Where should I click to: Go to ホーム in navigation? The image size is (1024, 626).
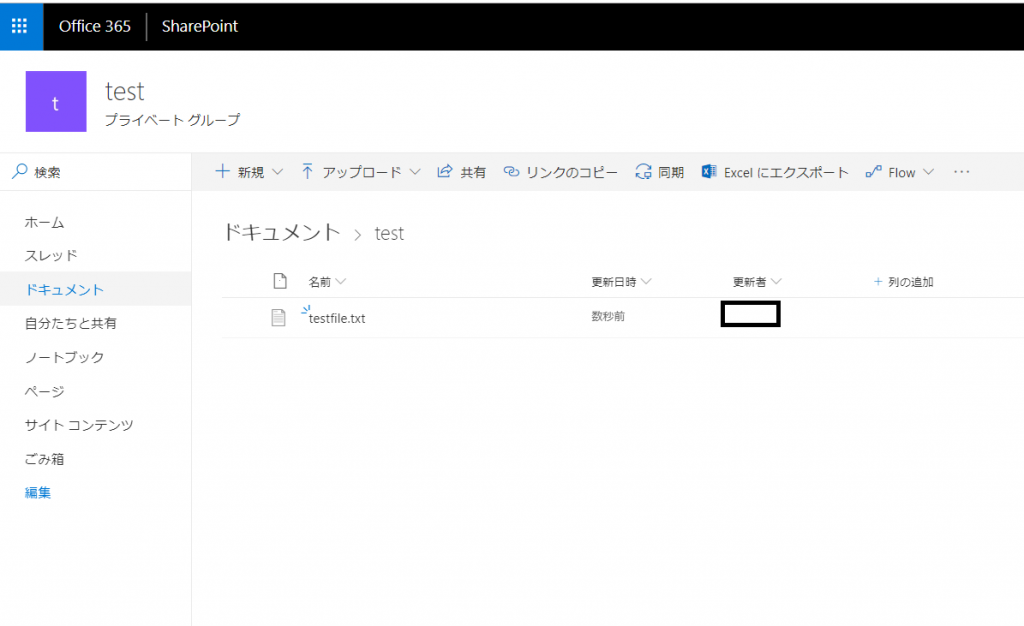(x=44, y=223)
